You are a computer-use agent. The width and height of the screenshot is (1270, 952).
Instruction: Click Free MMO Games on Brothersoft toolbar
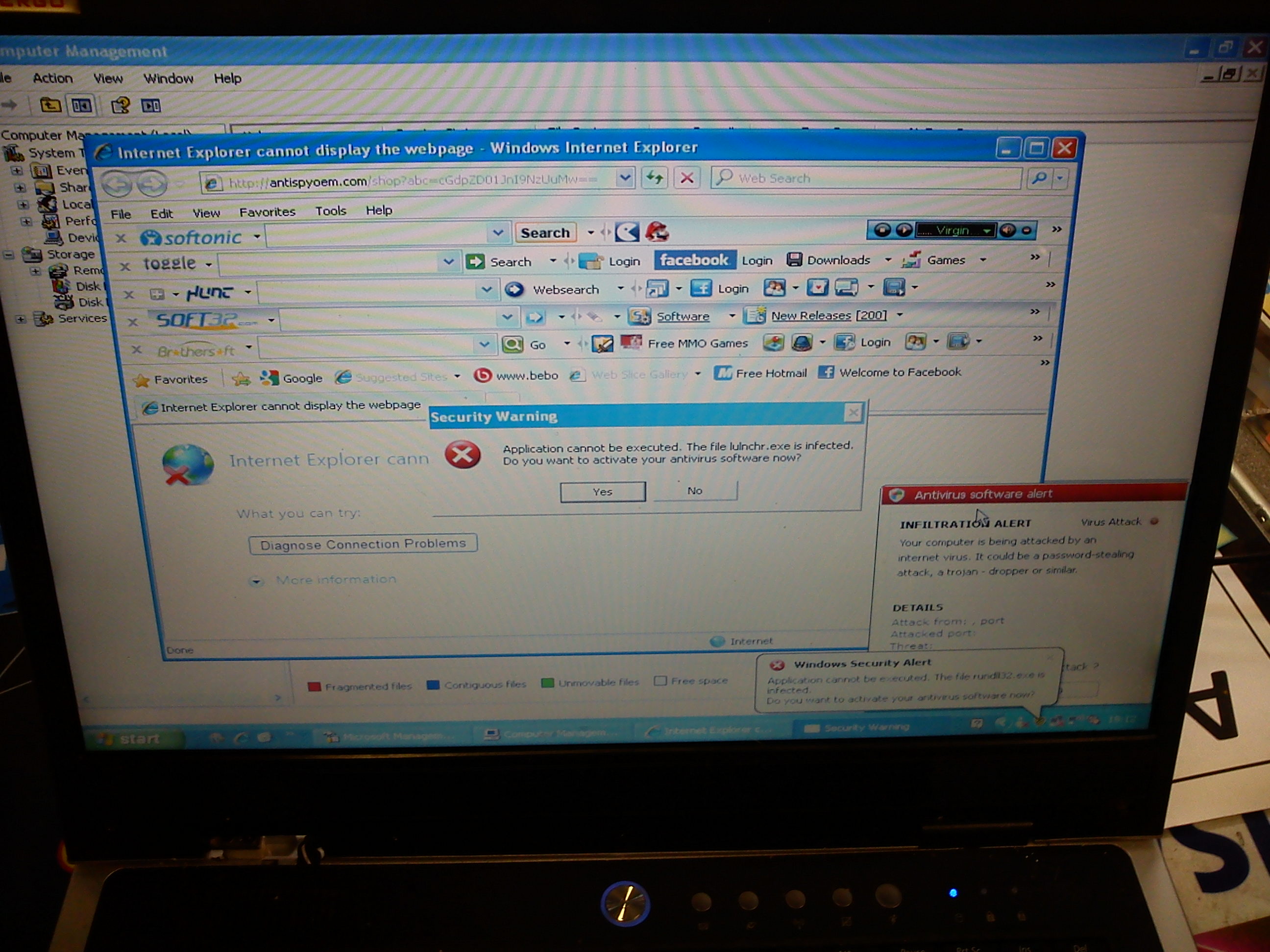pos(698,343)
